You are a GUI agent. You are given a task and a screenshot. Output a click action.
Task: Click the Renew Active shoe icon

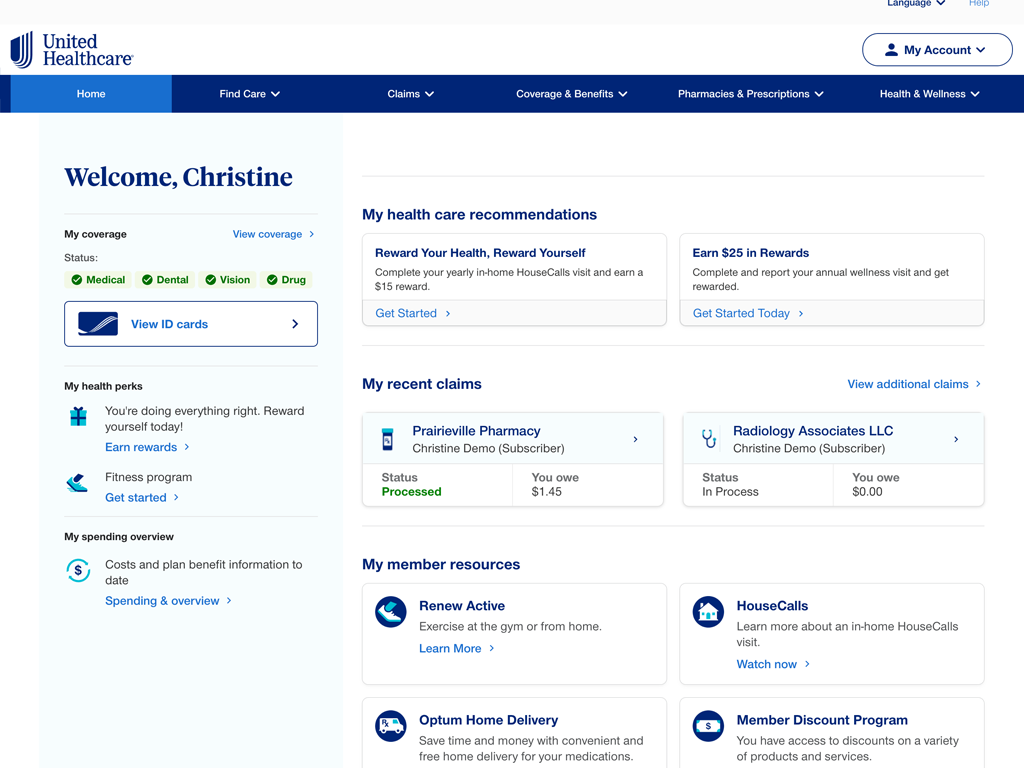point(390,612)
